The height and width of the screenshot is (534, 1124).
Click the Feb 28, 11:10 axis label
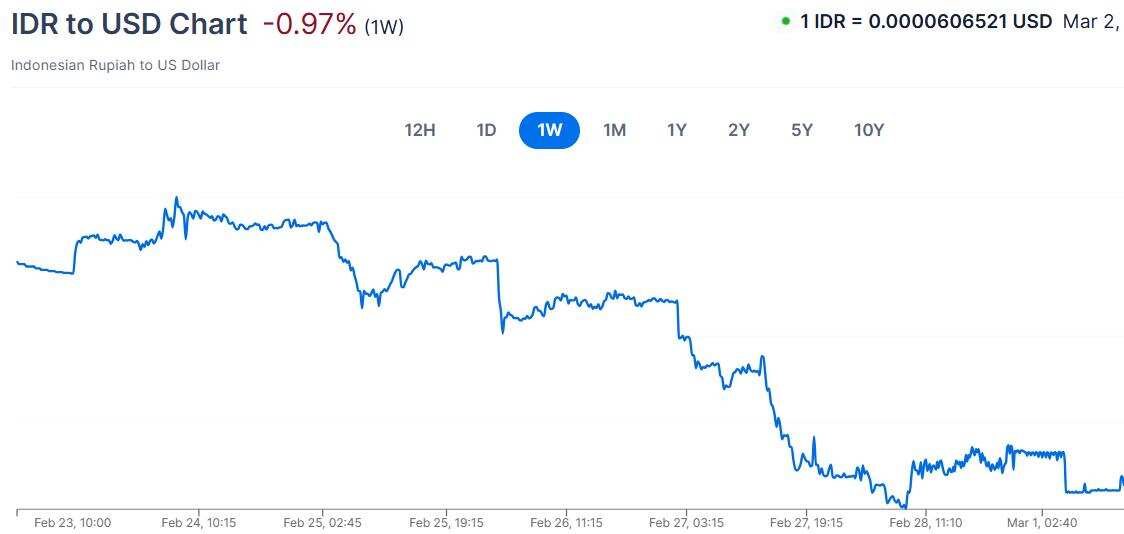click(x=925, y=522)
